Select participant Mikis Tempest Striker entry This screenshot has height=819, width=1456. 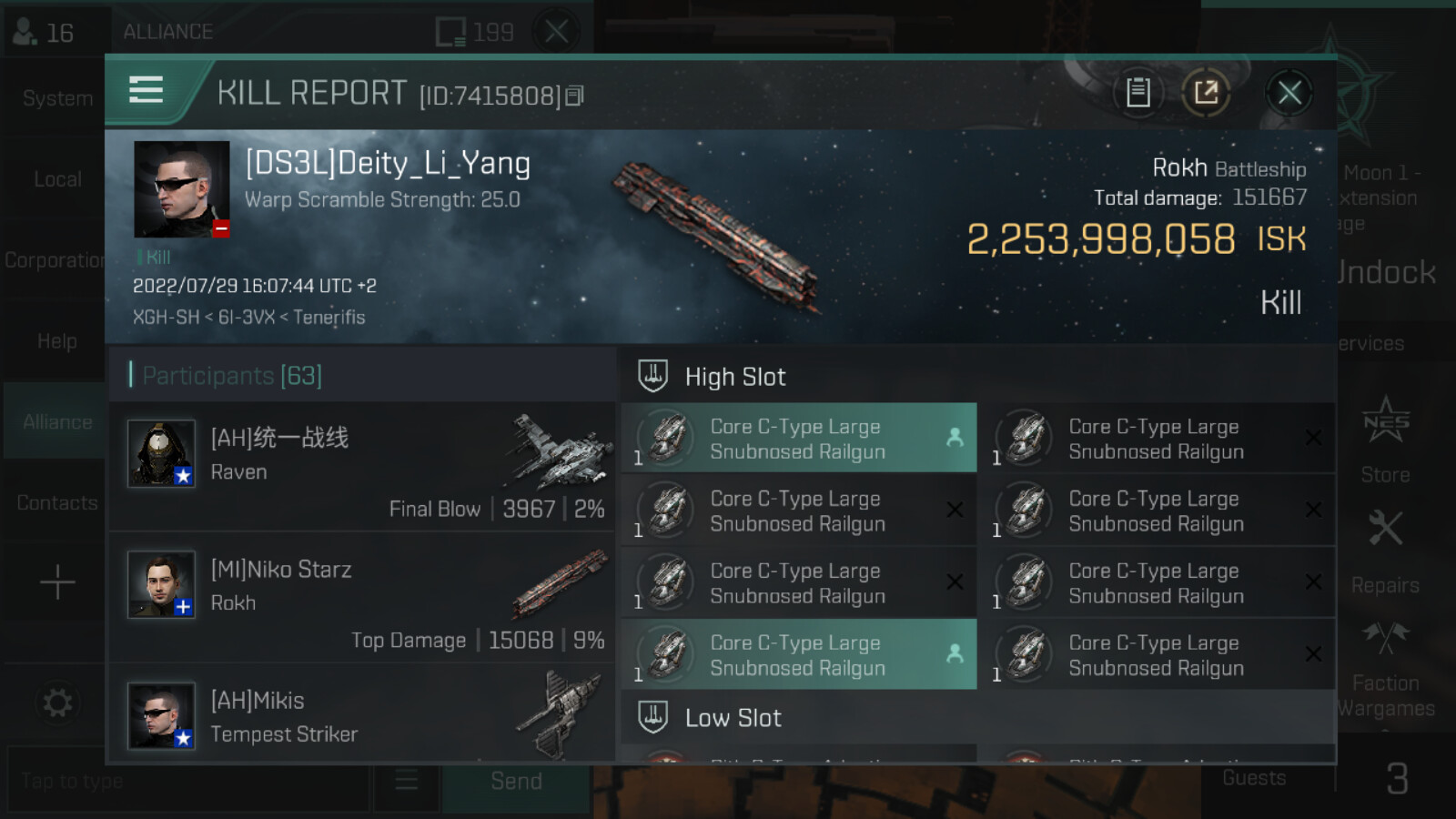coord(362,715)
